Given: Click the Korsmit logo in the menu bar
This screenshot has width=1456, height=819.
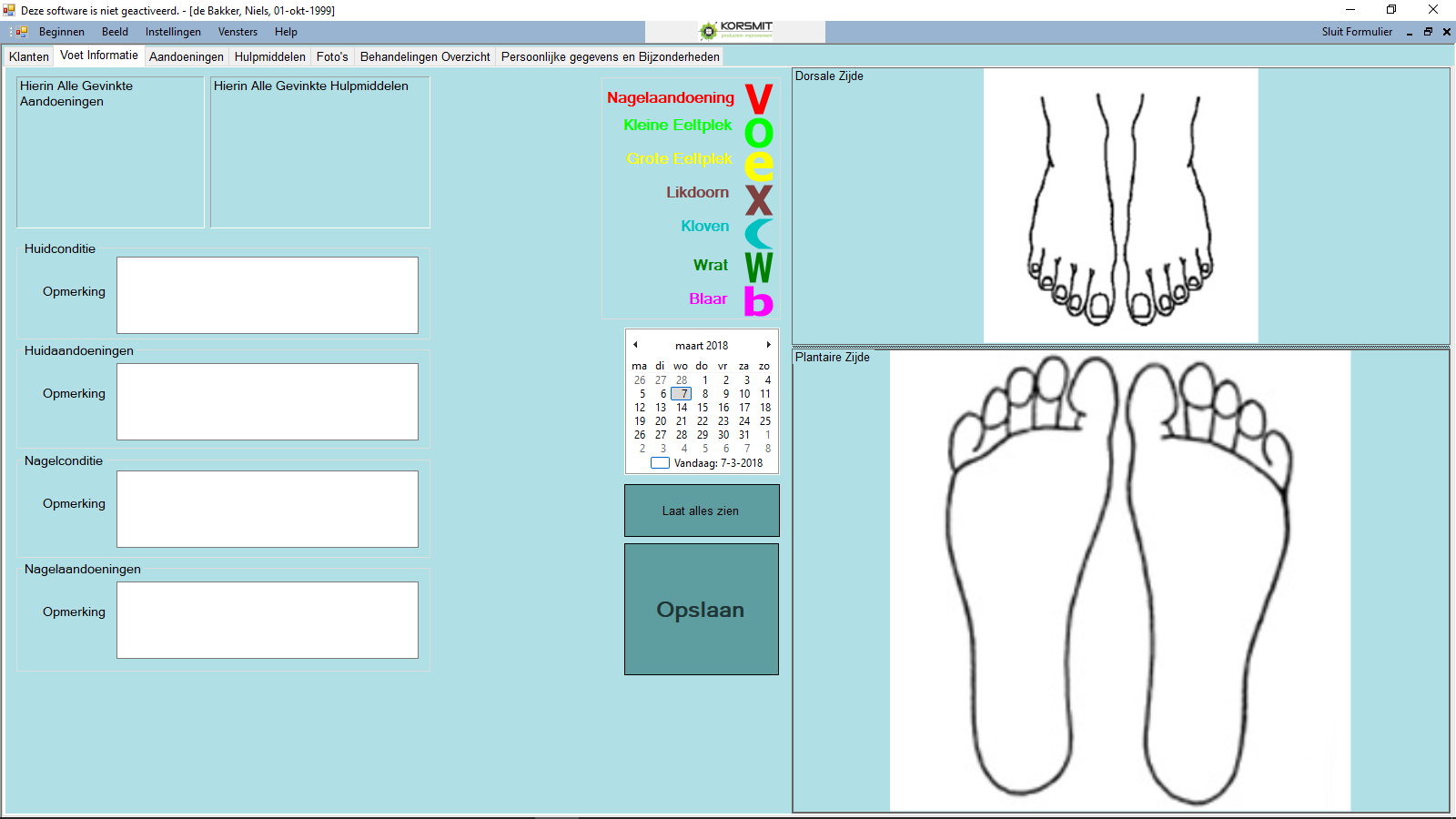Looking at the screenshot, I should (735, 31).
